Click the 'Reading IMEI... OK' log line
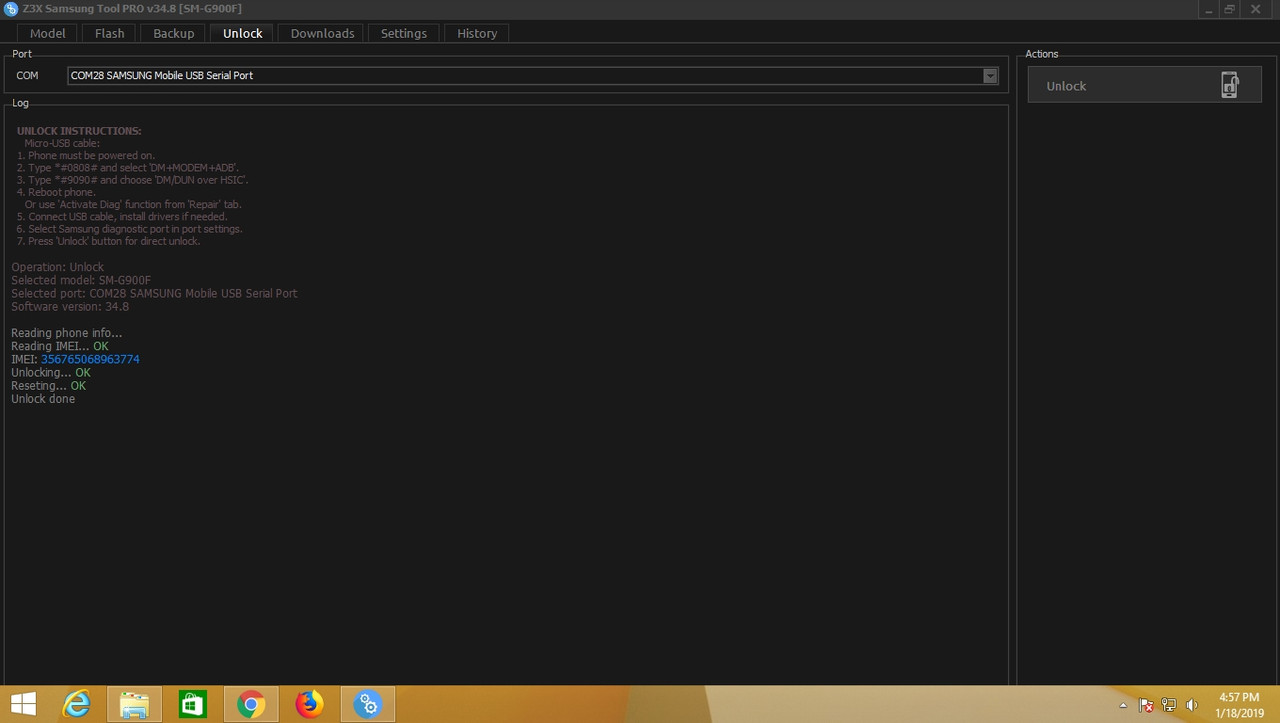This screenshot has height=723, width=1280. 60,346
